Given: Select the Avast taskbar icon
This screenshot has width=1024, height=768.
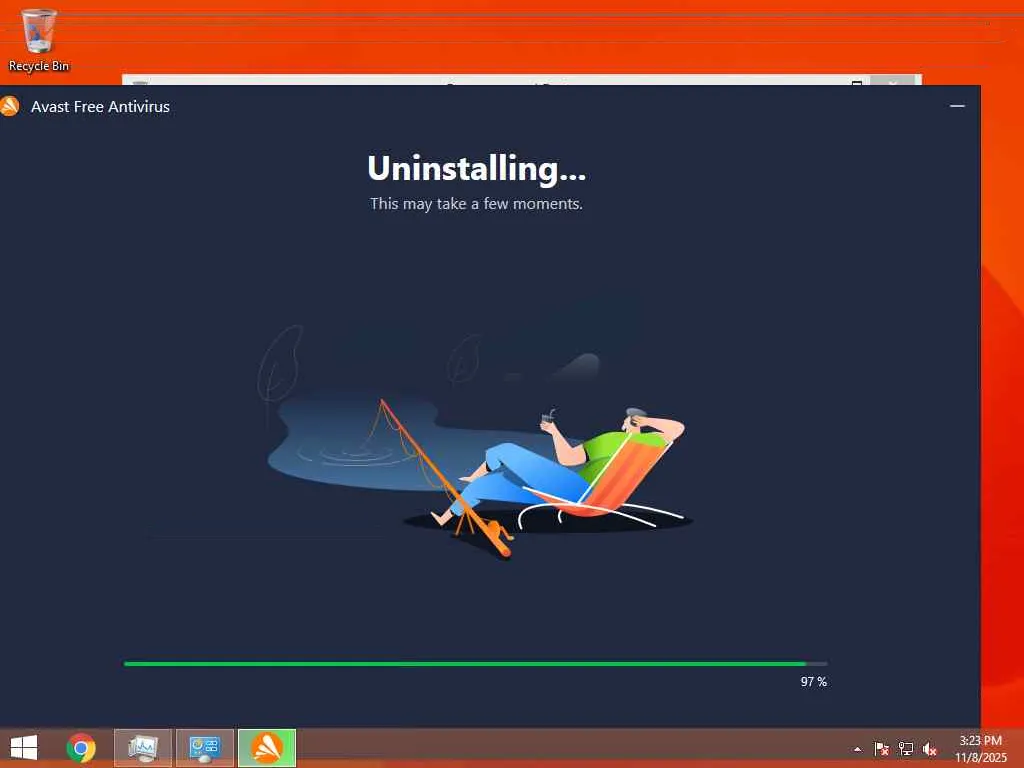Looking at the screenshot, I should point(266,748).
